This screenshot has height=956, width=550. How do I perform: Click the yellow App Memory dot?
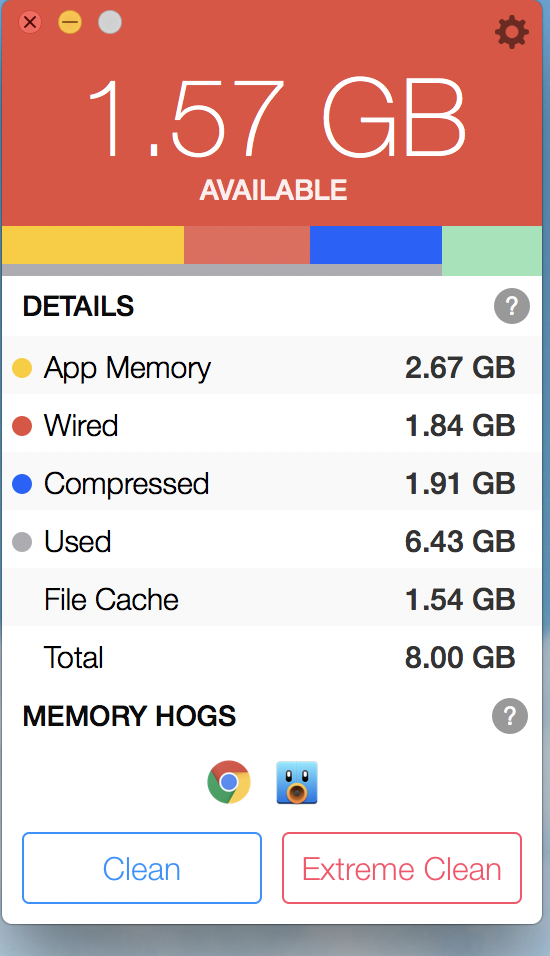pos(22,368)
